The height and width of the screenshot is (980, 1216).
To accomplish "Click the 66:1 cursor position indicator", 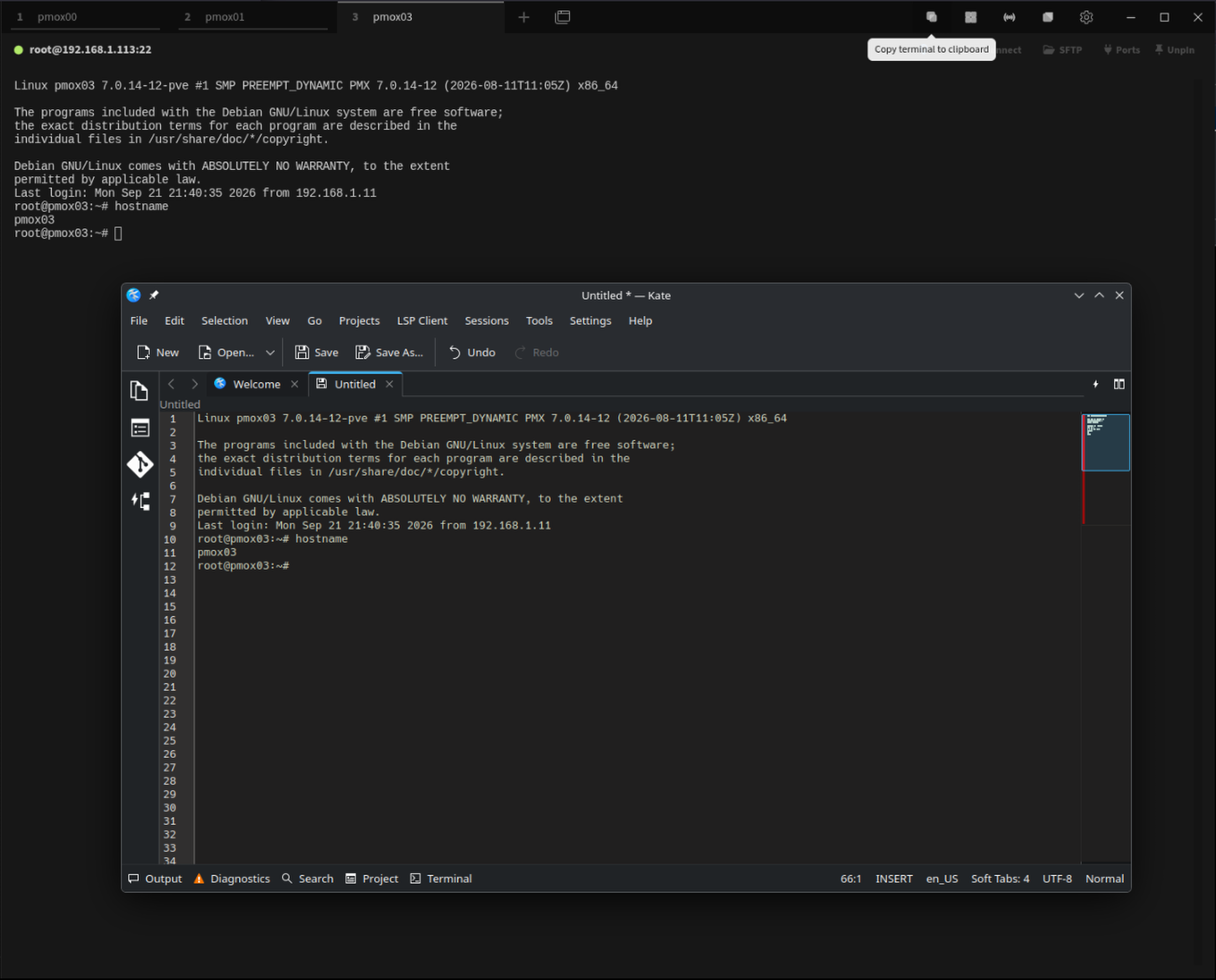I will pyautogui.click(x=850, y=879).
